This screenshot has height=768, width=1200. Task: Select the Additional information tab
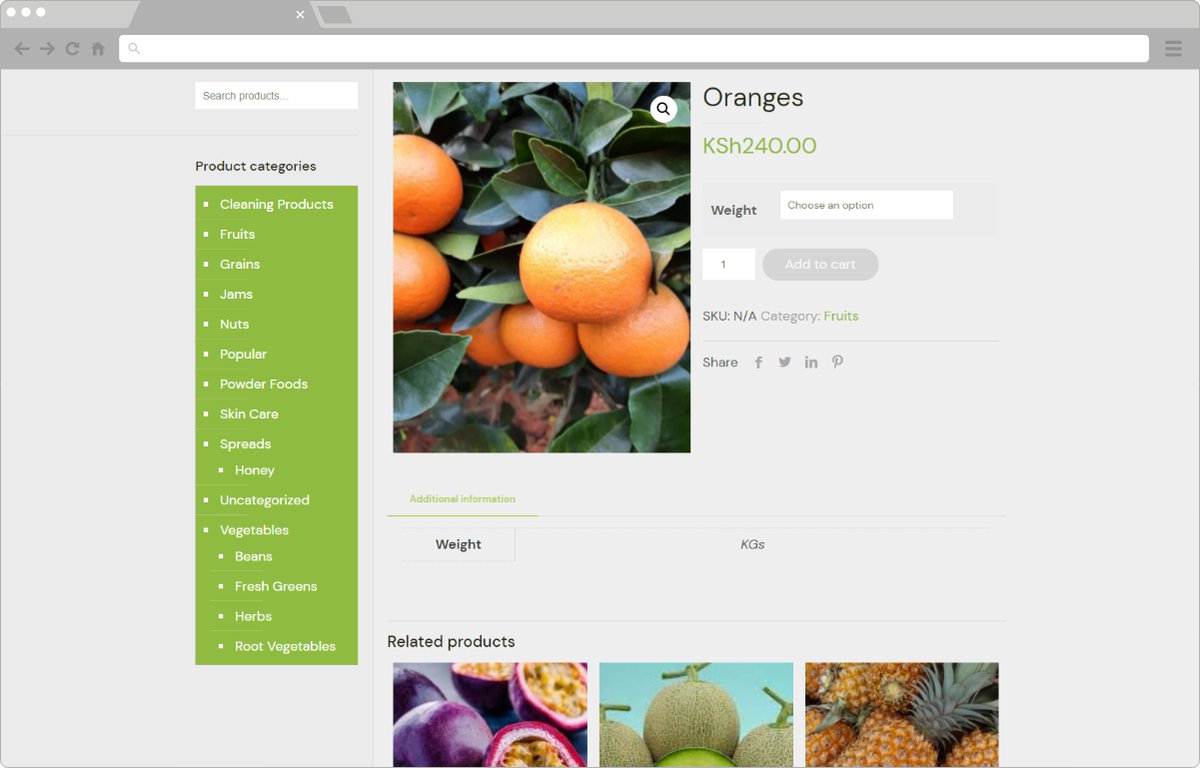[x=462, y=499]
